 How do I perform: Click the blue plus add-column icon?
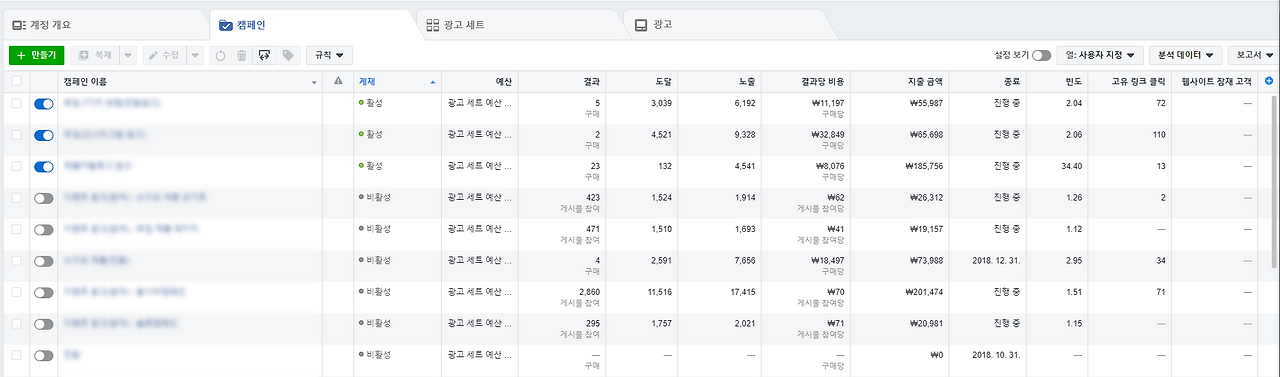coord(1269,81)
